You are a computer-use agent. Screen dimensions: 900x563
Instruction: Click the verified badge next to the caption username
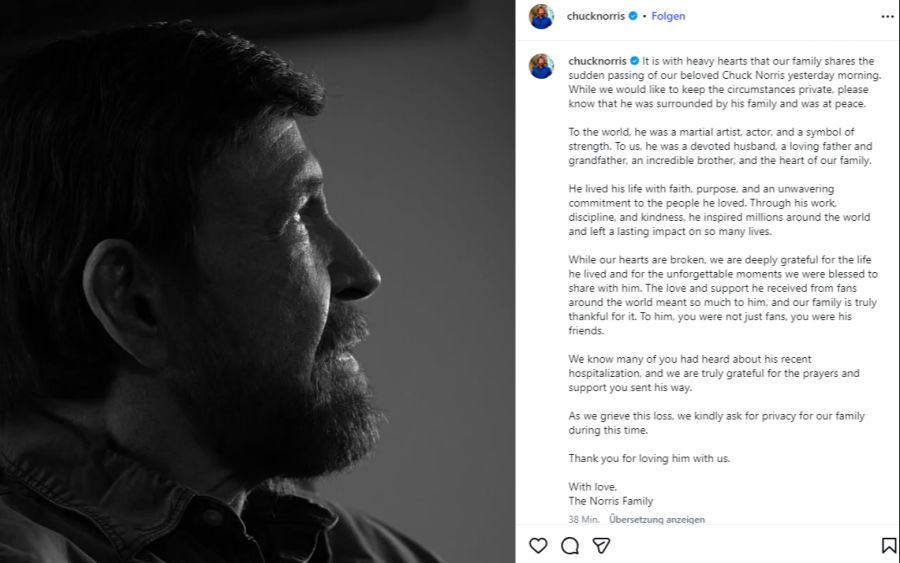pyautogui.click(x=634, y=61)
